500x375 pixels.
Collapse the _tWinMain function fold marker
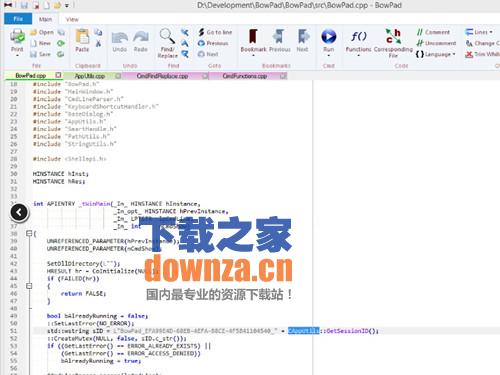coord(29,233)
